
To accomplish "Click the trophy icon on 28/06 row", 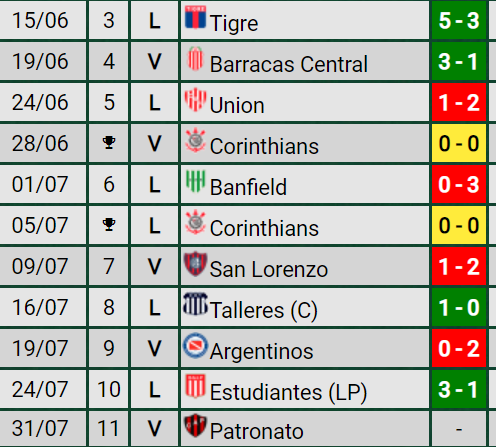I will pyautogui.click(x=109, y=143).
